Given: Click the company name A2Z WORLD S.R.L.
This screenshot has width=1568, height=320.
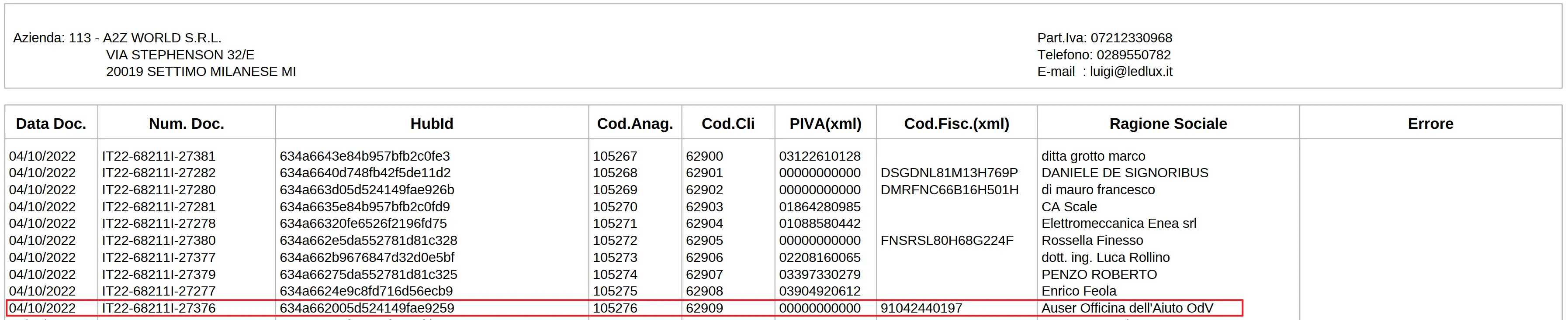Looking at the screenshot, I should coord(162,38).
